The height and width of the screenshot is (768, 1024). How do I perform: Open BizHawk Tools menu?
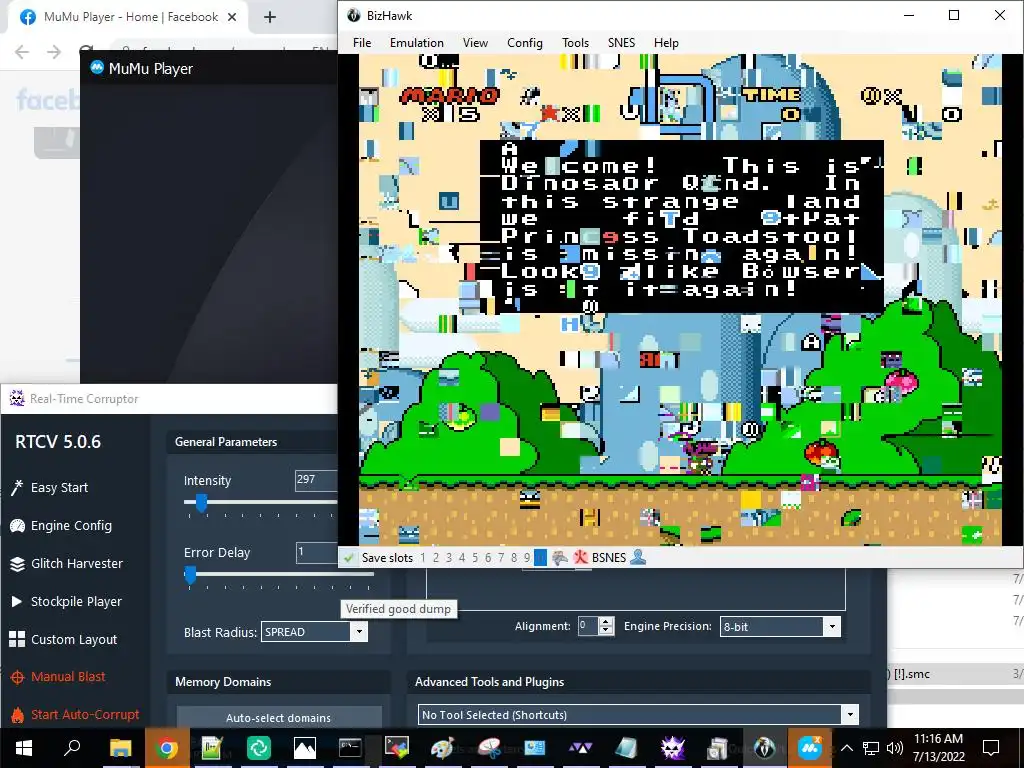pos(575,42)
